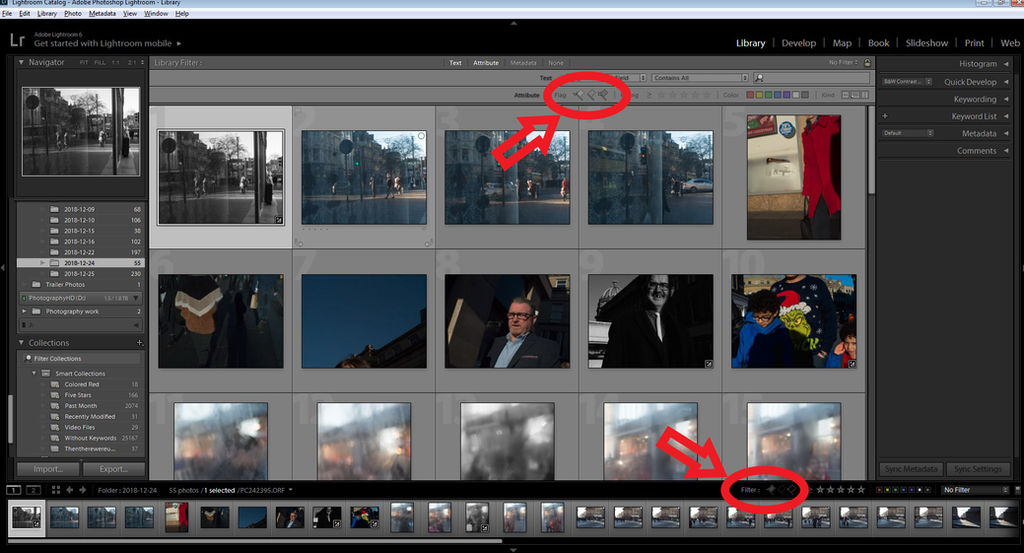
Task: Toggle the Attribute filter mode
Action: [486, 63]
